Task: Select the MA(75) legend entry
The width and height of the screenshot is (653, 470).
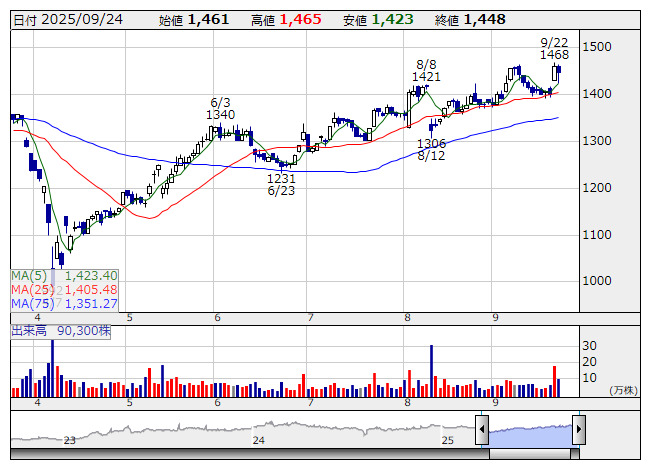Action: pos(65,303)
